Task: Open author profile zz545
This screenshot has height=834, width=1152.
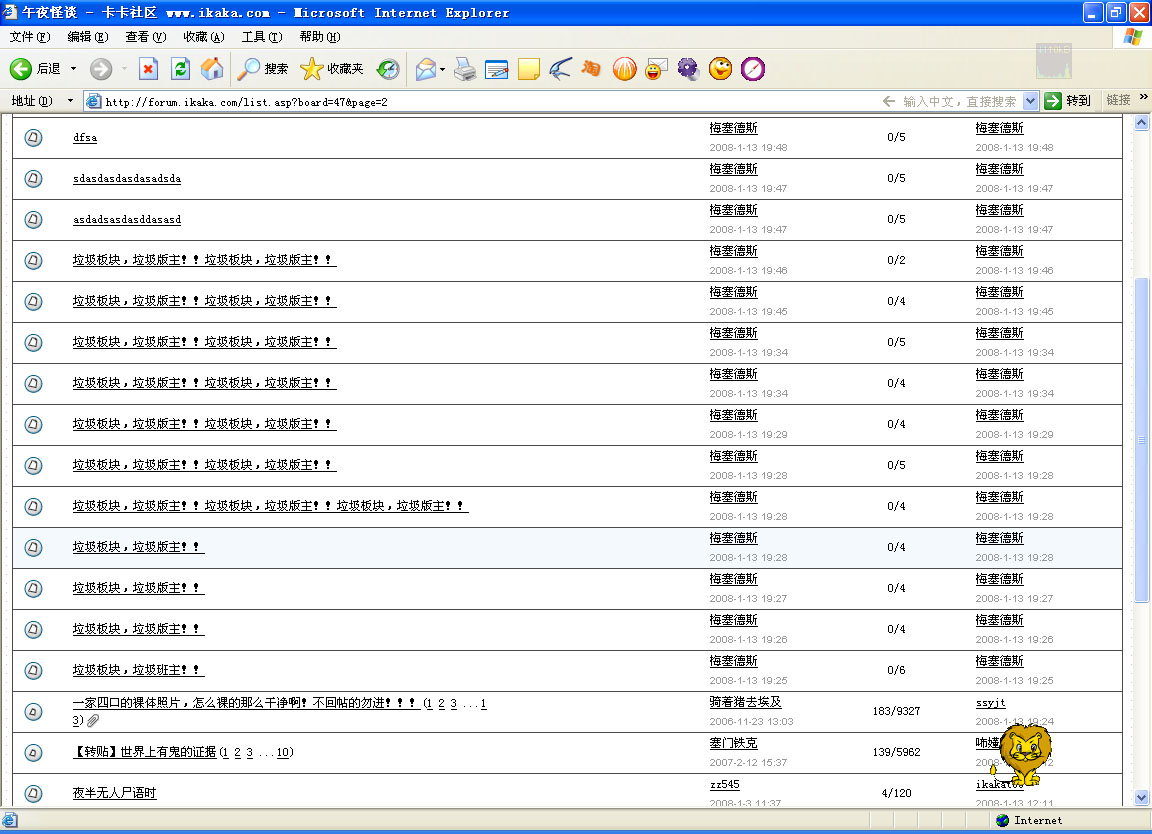Action: (724, 785)
